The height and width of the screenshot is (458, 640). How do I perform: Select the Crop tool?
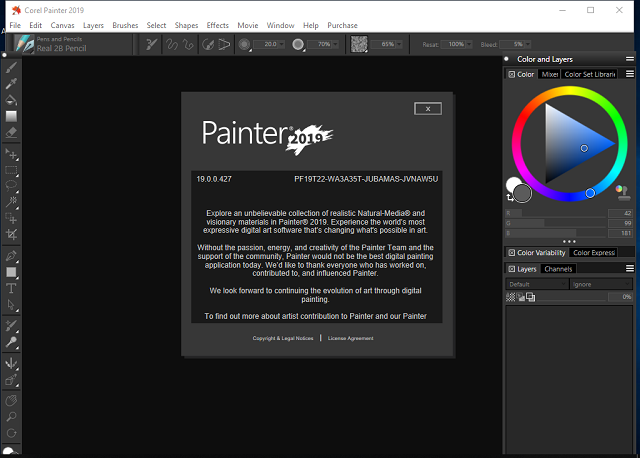(11, 234)
